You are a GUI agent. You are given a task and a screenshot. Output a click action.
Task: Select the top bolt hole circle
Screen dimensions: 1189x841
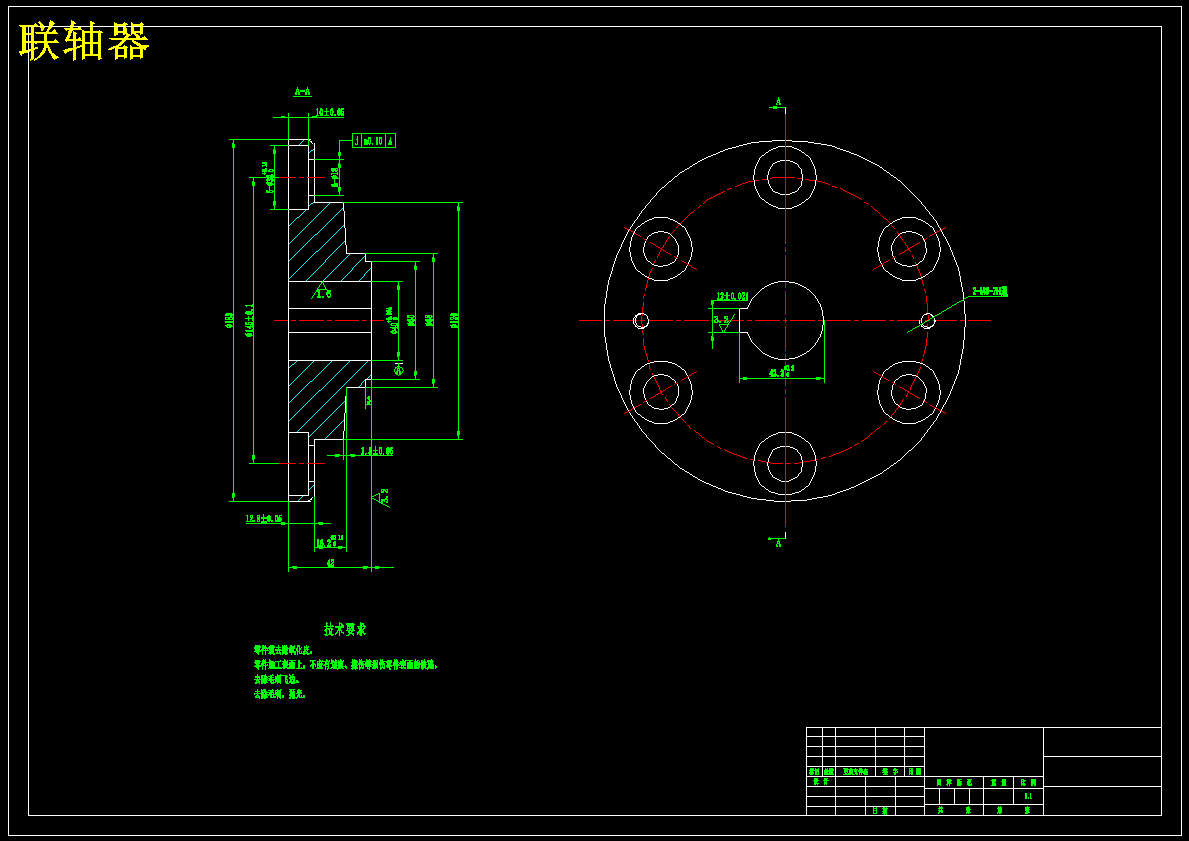tap(785, 178)
